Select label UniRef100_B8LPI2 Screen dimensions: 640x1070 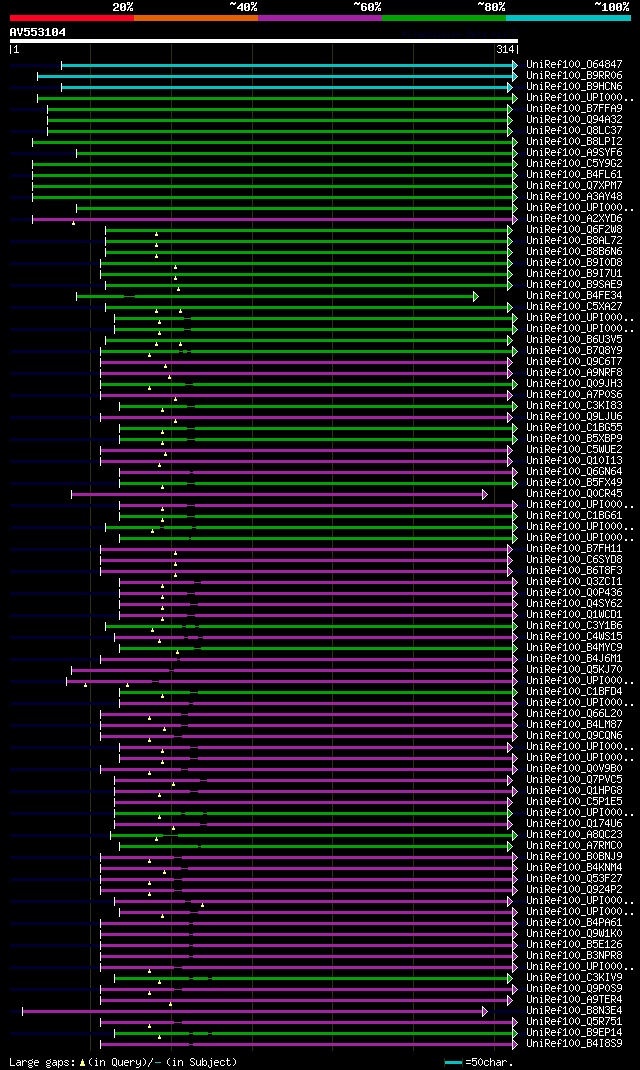point(574,141)
